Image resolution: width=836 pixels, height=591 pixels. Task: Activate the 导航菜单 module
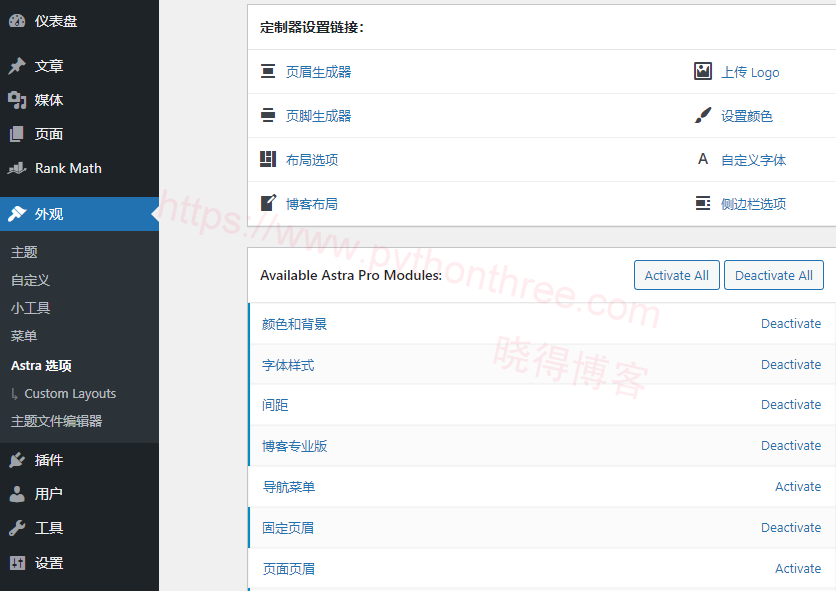click(x=798, y=486)
